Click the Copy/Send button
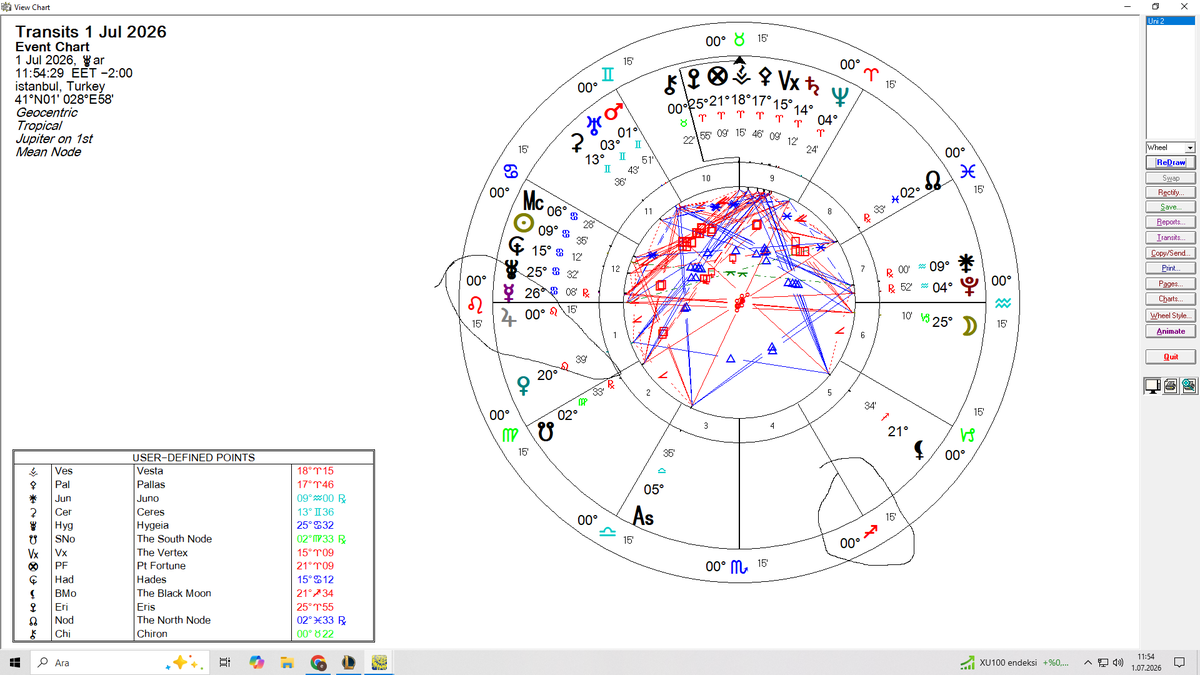 click(x=1170, y=253)
